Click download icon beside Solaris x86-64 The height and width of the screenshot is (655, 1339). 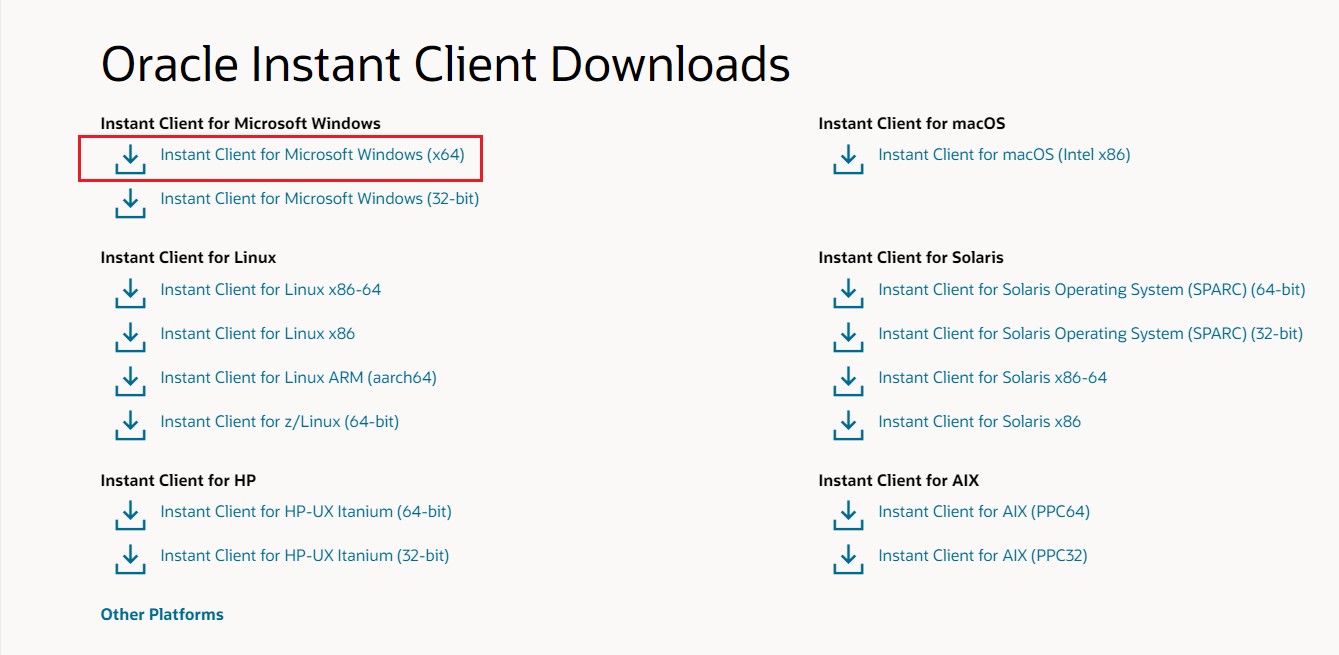tap(848, 381)
